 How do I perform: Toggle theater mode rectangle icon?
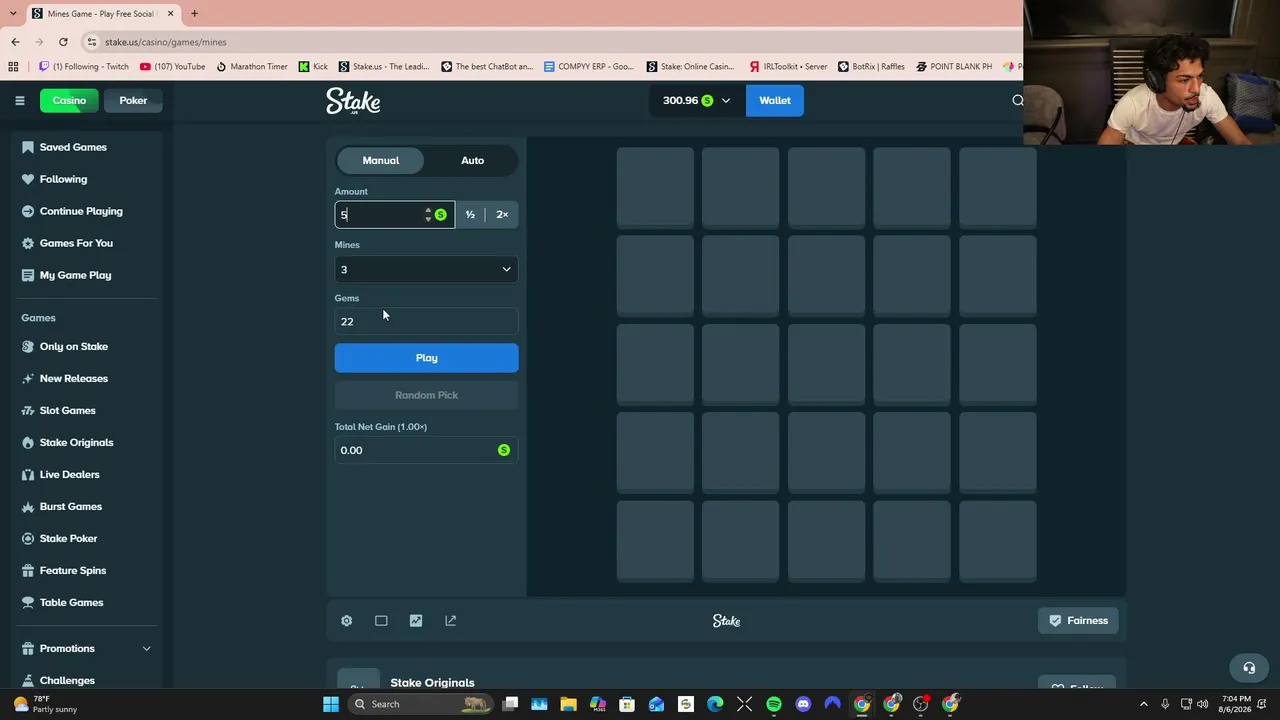(x=381, y=621)
